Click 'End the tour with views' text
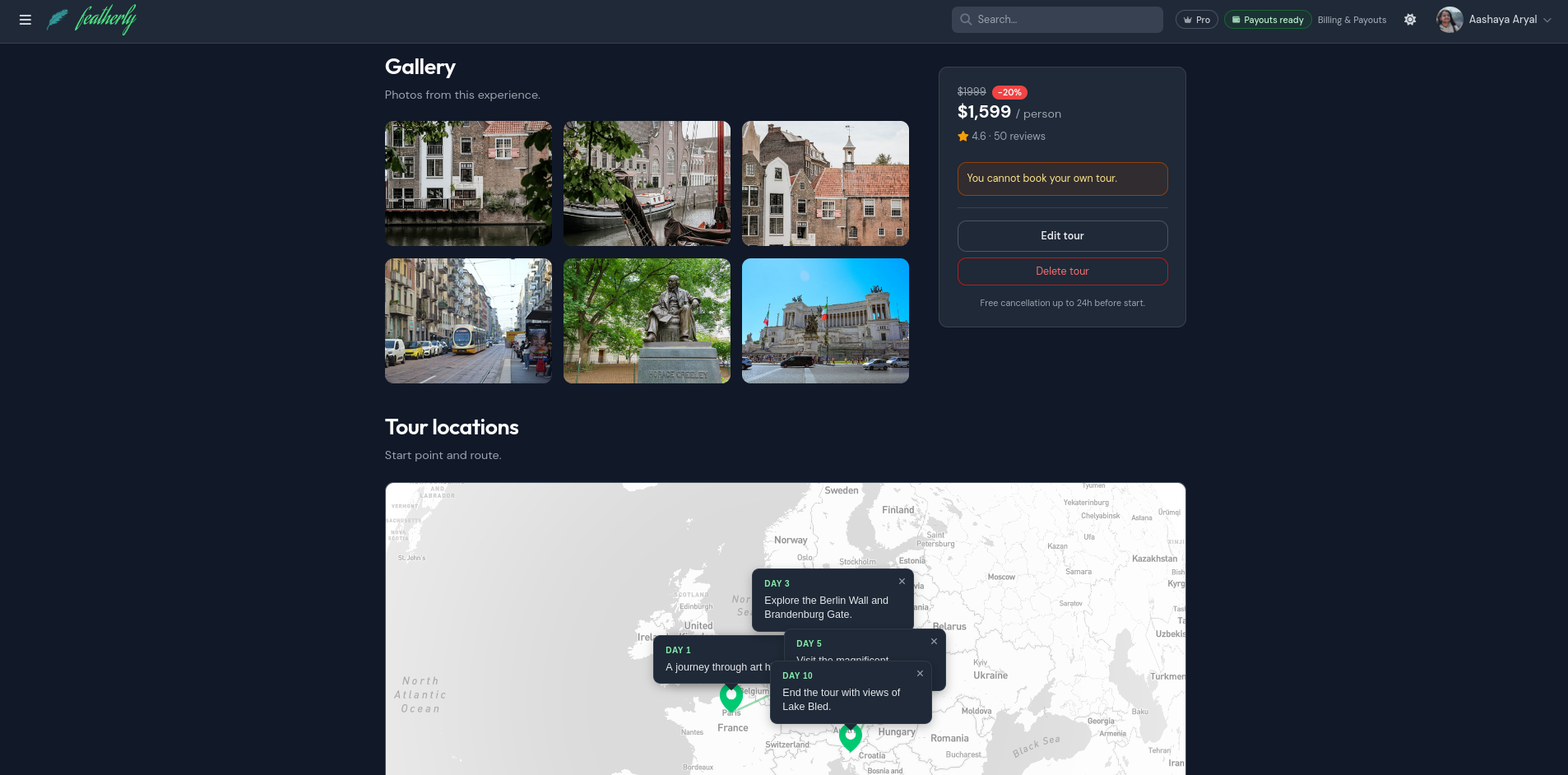Image resolution: width=1568 pixels, height=775 pixels. (x=841, y=699)
